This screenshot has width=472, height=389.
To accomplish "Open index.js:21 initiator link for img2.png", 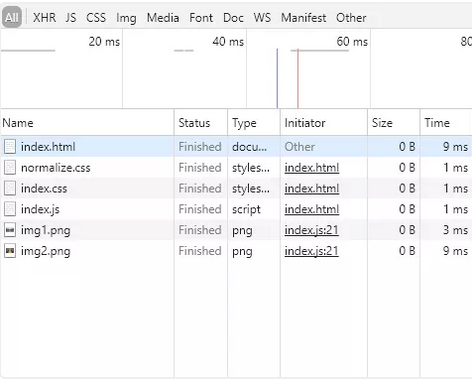I will pyautogui.click(x=311, y=251).
